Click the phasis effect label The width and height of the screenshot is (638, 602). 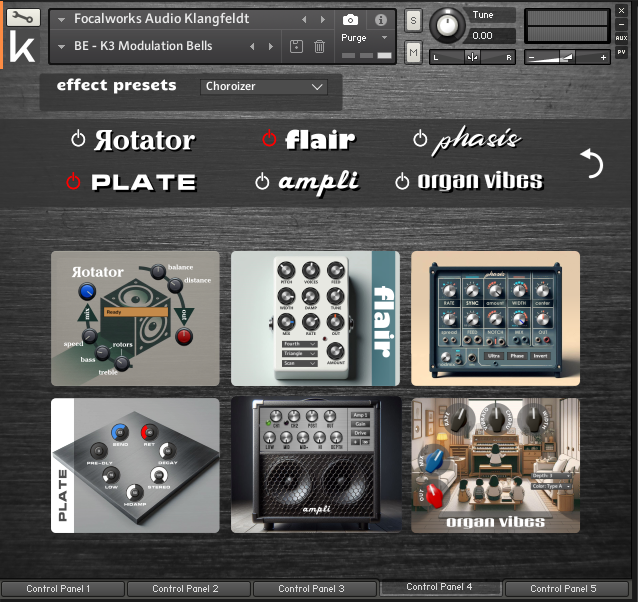click(x=478, y=140)
